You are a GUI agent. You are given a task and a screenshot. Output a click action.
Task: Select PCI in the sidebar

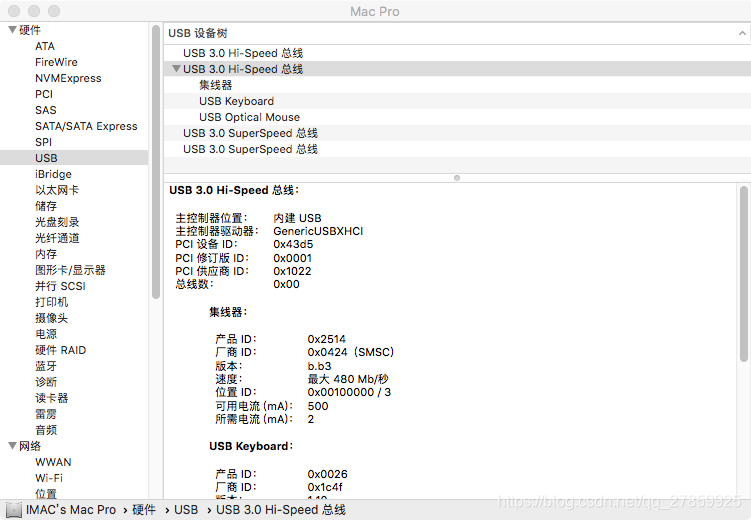44,94
